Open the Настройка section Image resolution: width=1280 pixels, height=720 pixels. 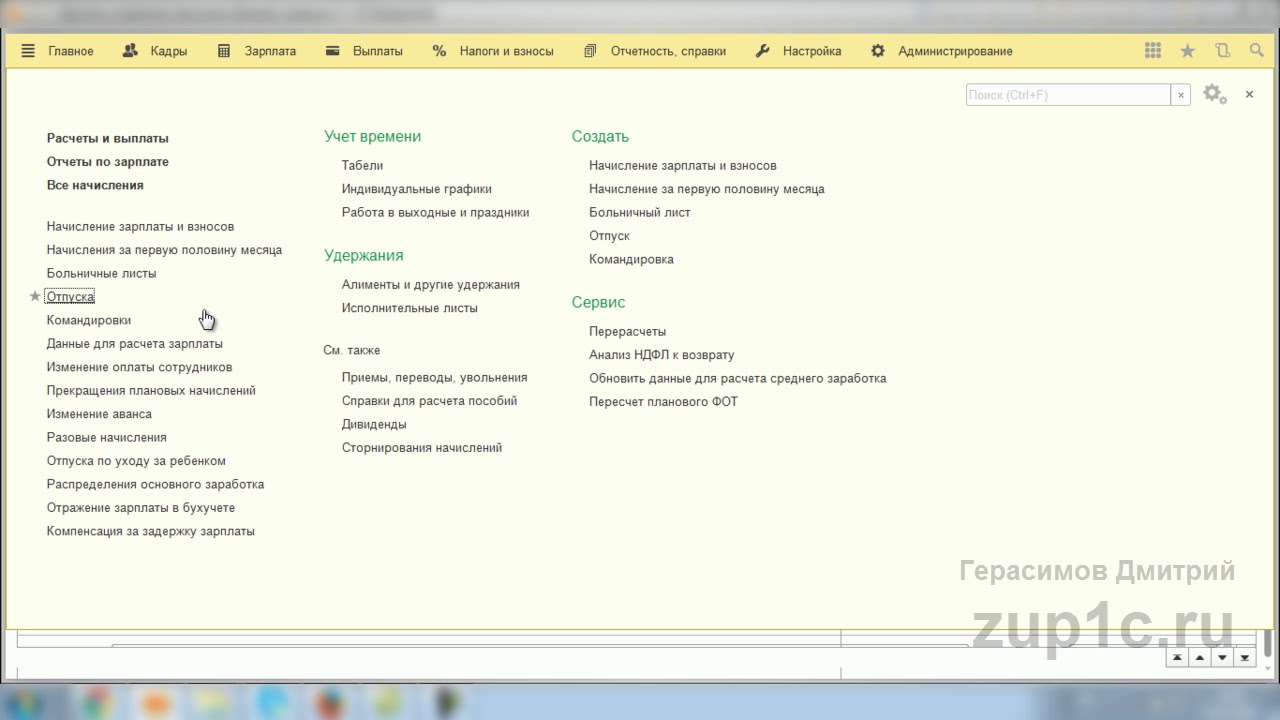798,51
